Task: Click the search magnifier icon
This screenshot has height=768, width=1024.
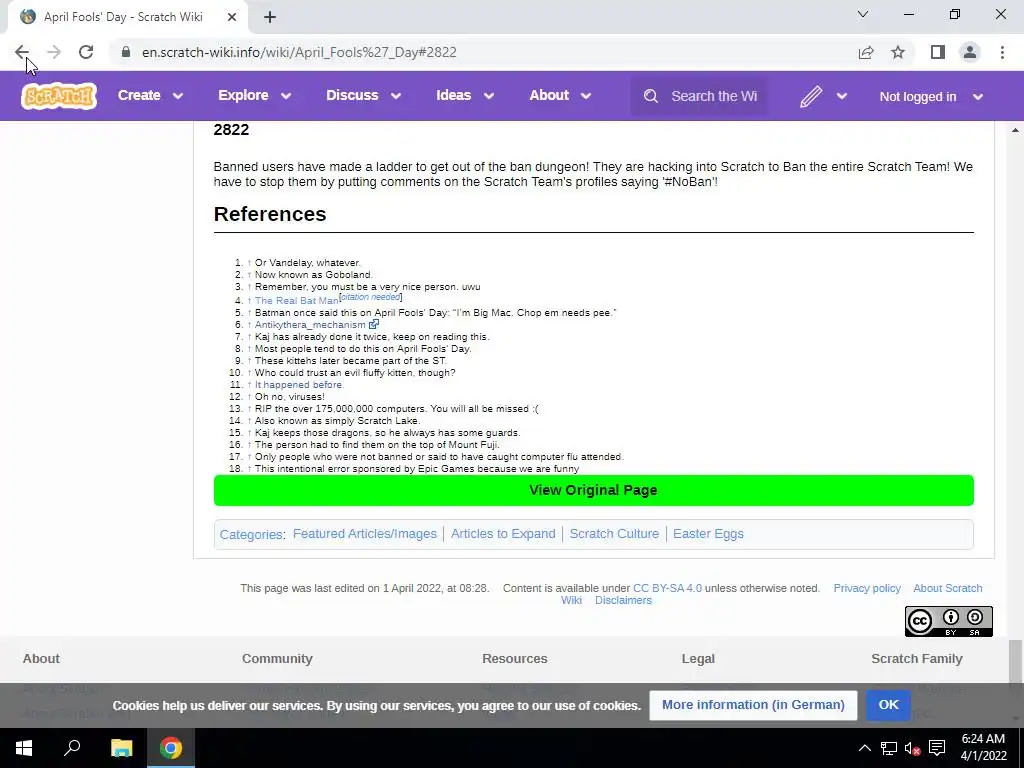Action: point(650,96)
